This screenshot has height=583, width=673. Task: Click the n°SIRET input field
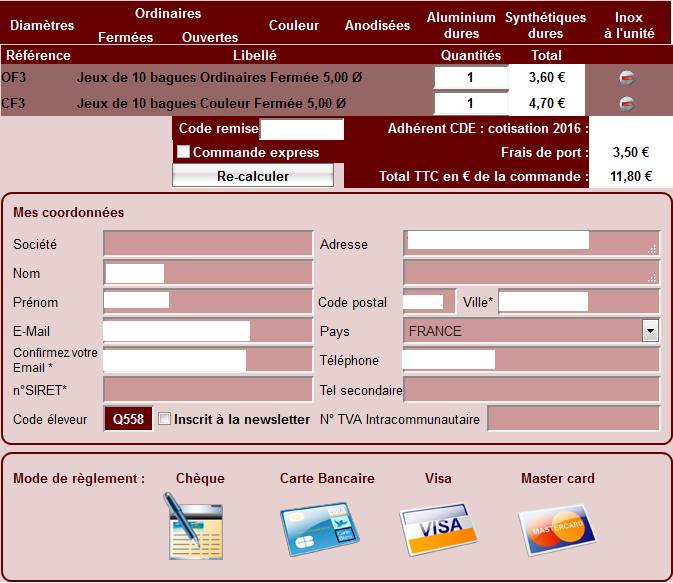208,390
